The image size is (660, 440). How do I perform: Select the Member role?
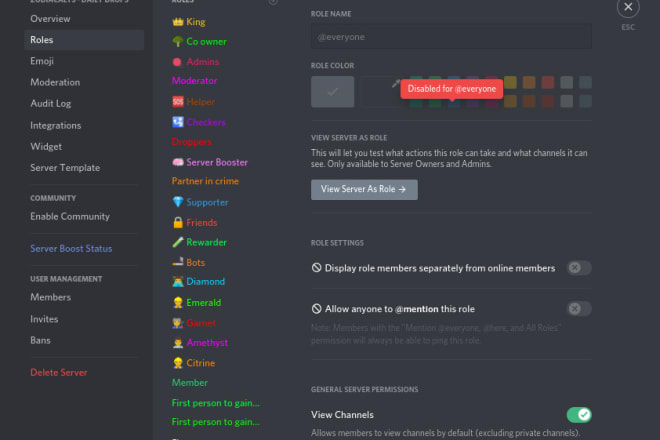[x=190, y=383]
